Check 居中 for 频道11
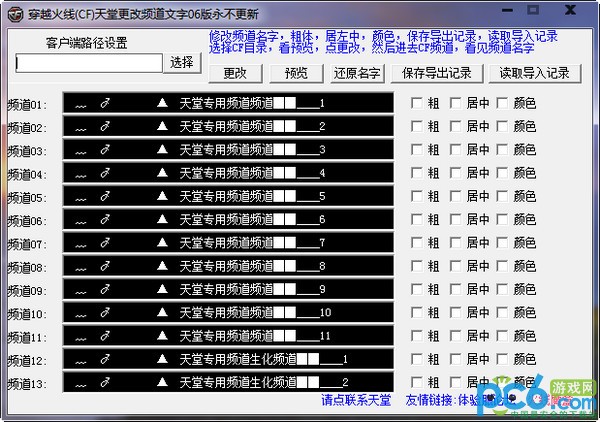The width and height of the screenshot is (600, 422). click(455, 336)
